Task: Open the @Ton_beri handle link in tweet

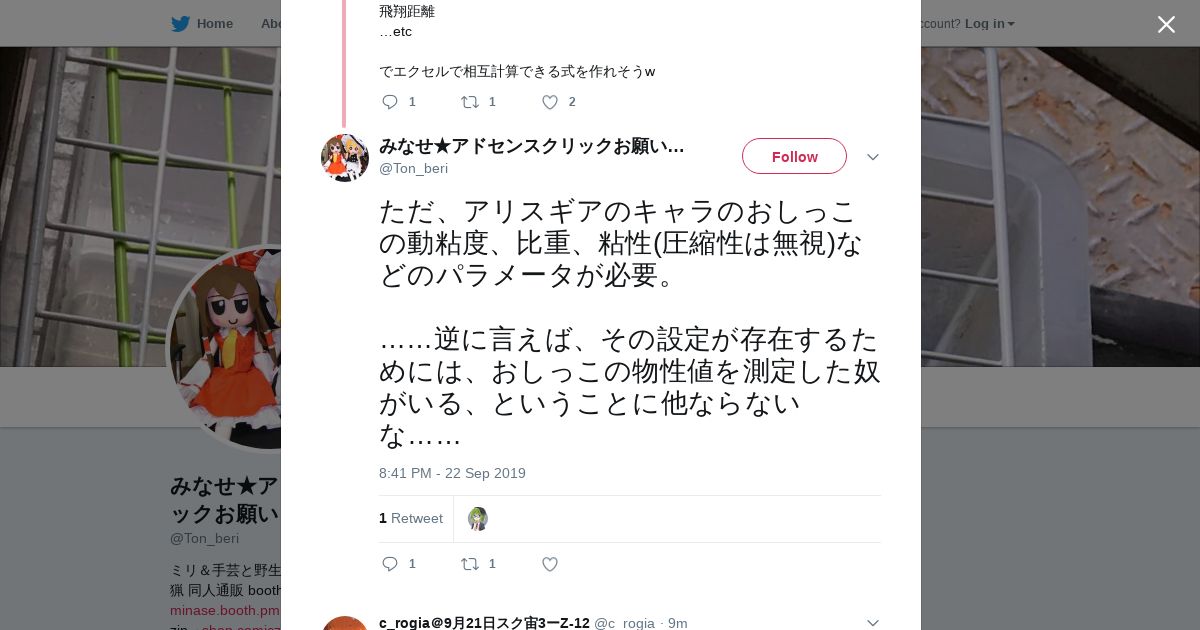Action: (413, 168)
